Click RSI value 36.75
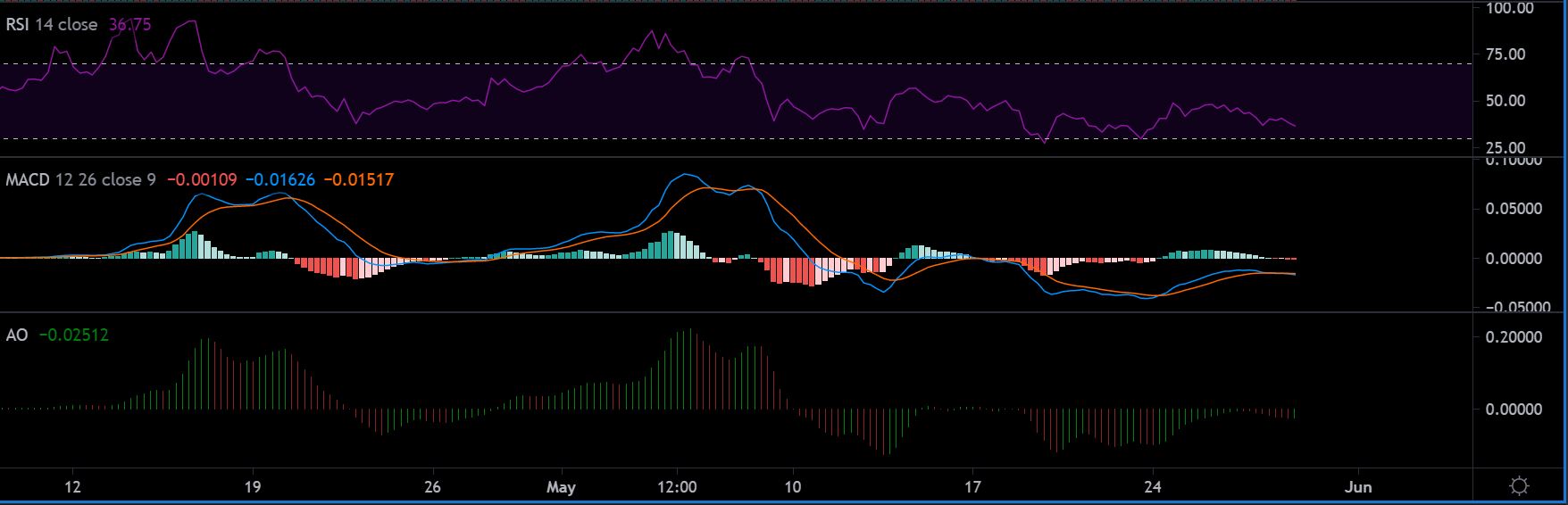 tap(129, 25)
